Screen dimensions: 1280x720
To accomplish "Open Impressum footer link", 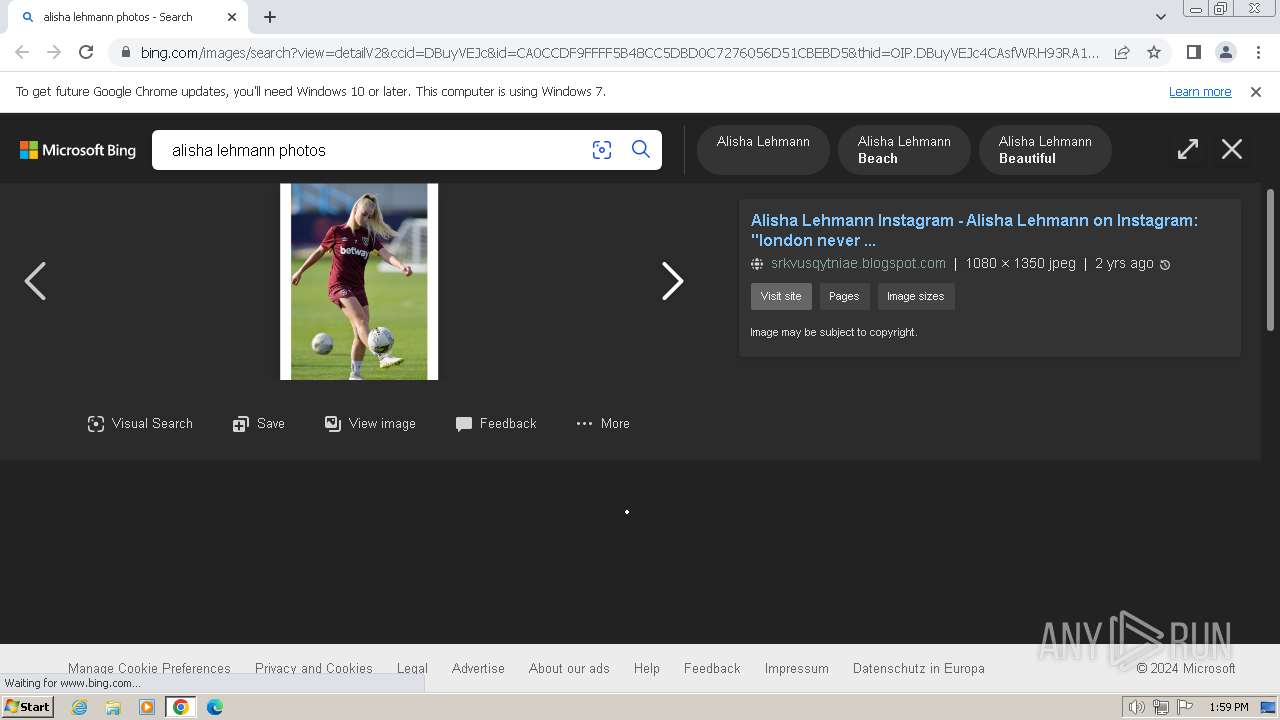I will click(797, 669).
